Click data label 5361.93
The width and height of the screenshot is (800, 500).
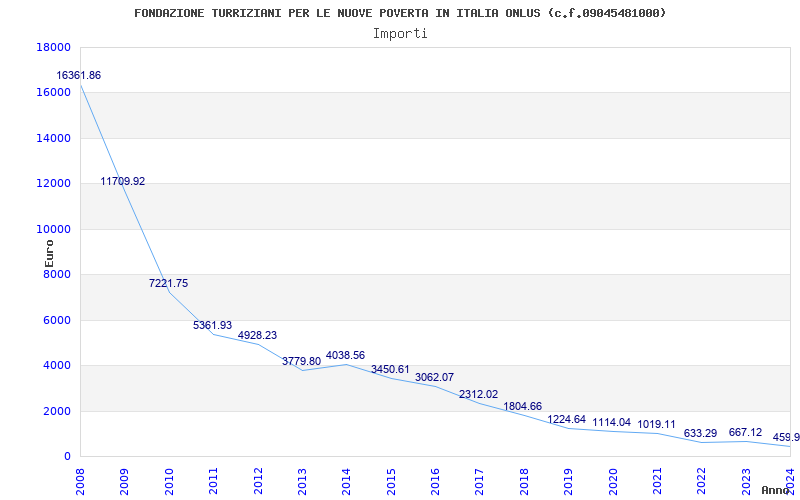pyautogui.click(x=212, y=325)
